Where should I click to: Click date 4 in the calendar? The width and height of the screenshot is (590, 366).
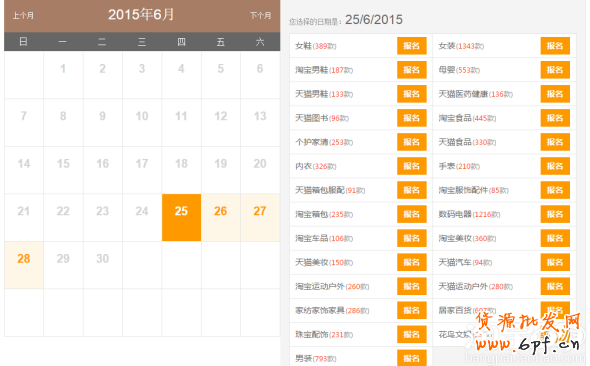(181, 75)
